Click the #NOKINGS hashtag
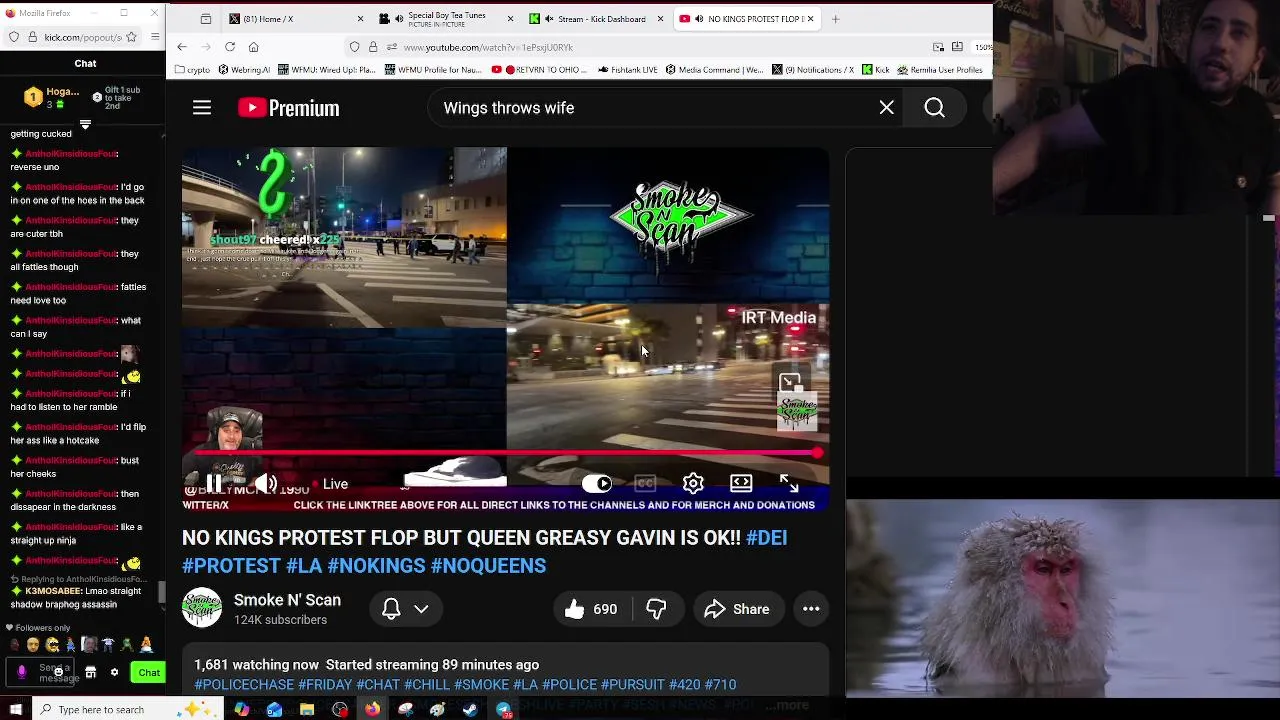 [377, 566]
